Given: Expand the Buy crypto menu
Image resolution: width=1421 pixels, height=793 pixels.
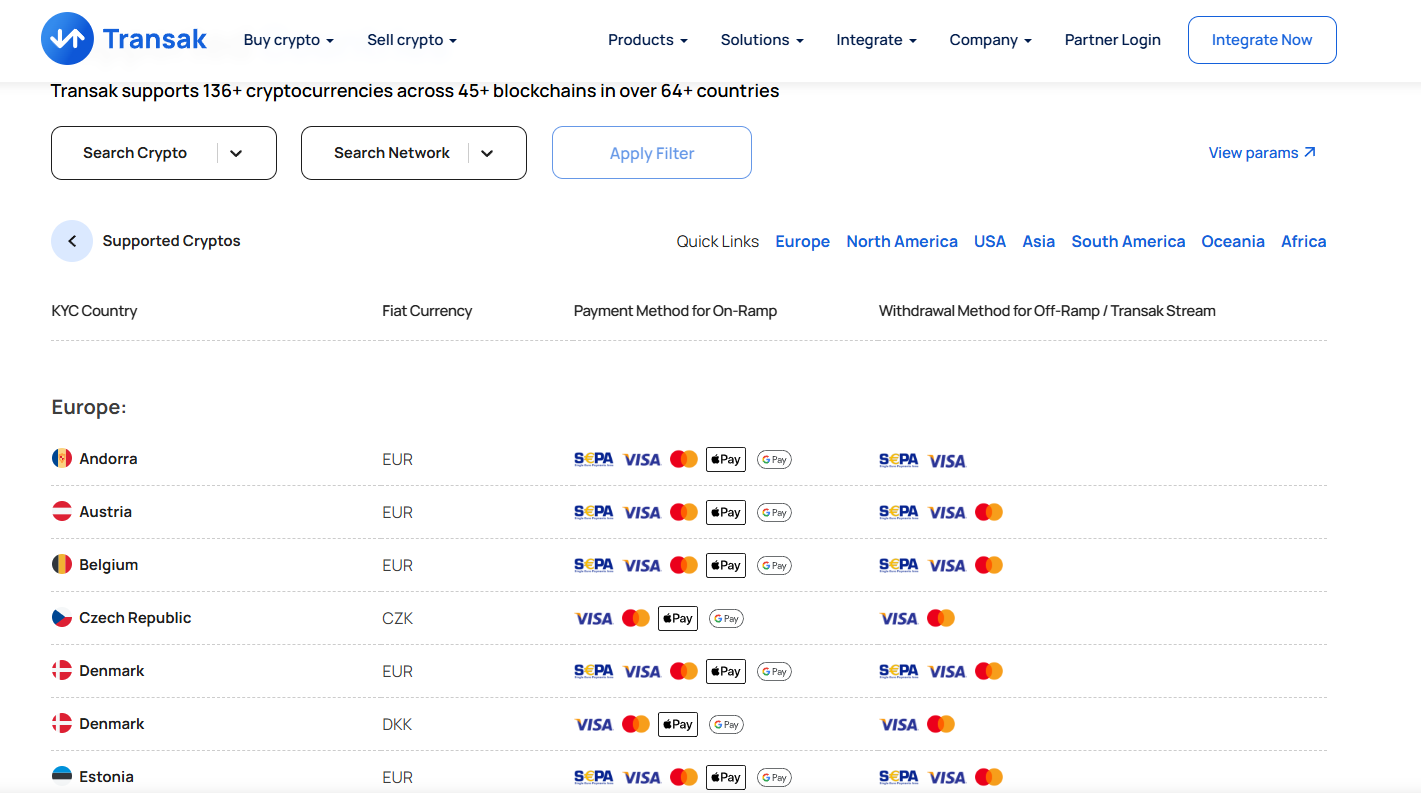Looking at the screenshot, I should [289, 40].
